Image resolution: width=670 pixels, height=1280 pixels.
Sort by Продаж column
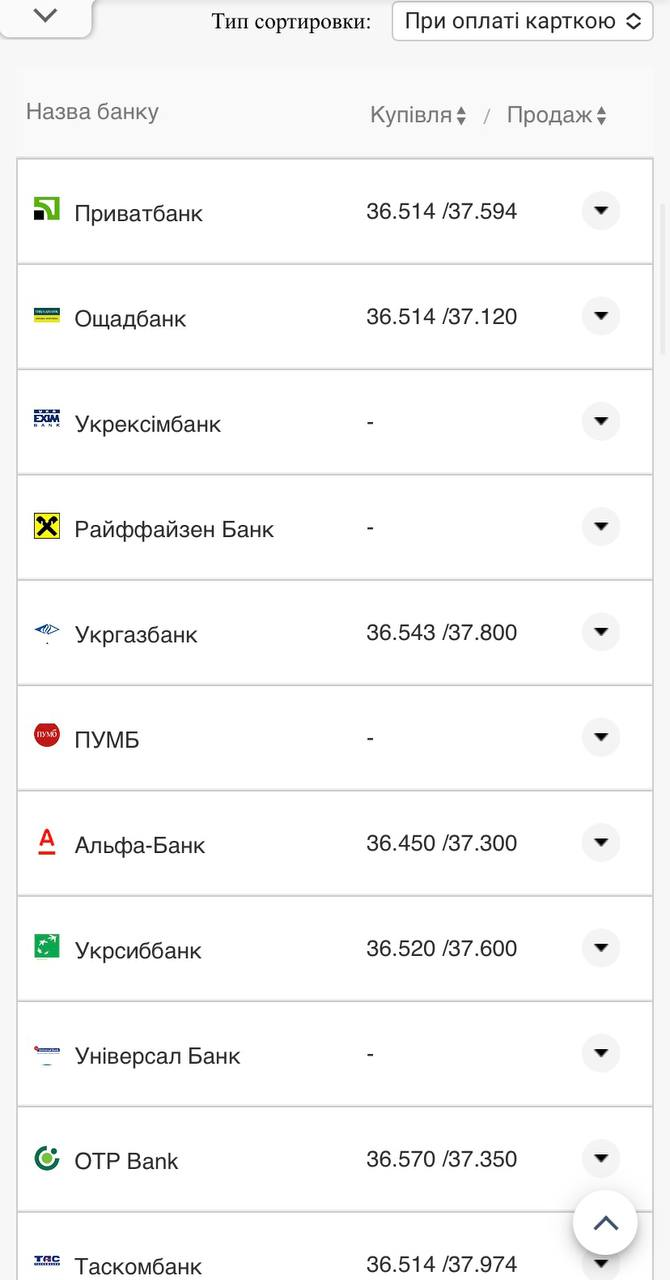click(557, 116)
